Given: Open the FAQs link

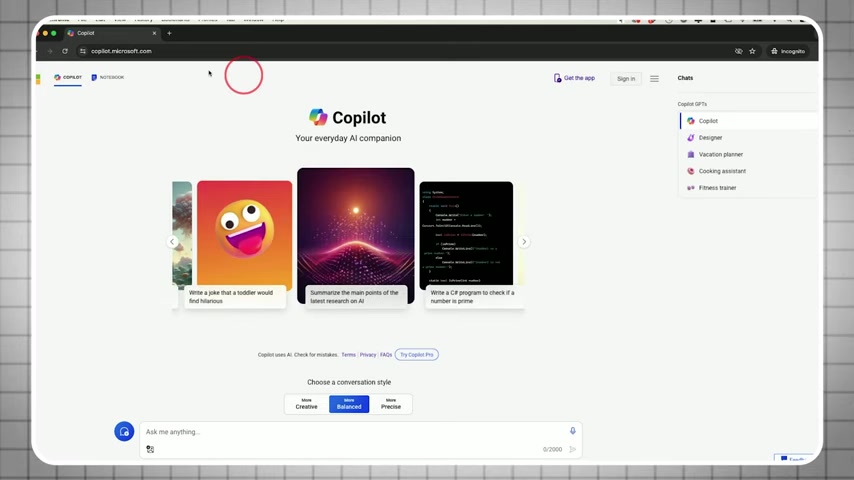Looking at the screenshot, I should click(x=386, y=355).
